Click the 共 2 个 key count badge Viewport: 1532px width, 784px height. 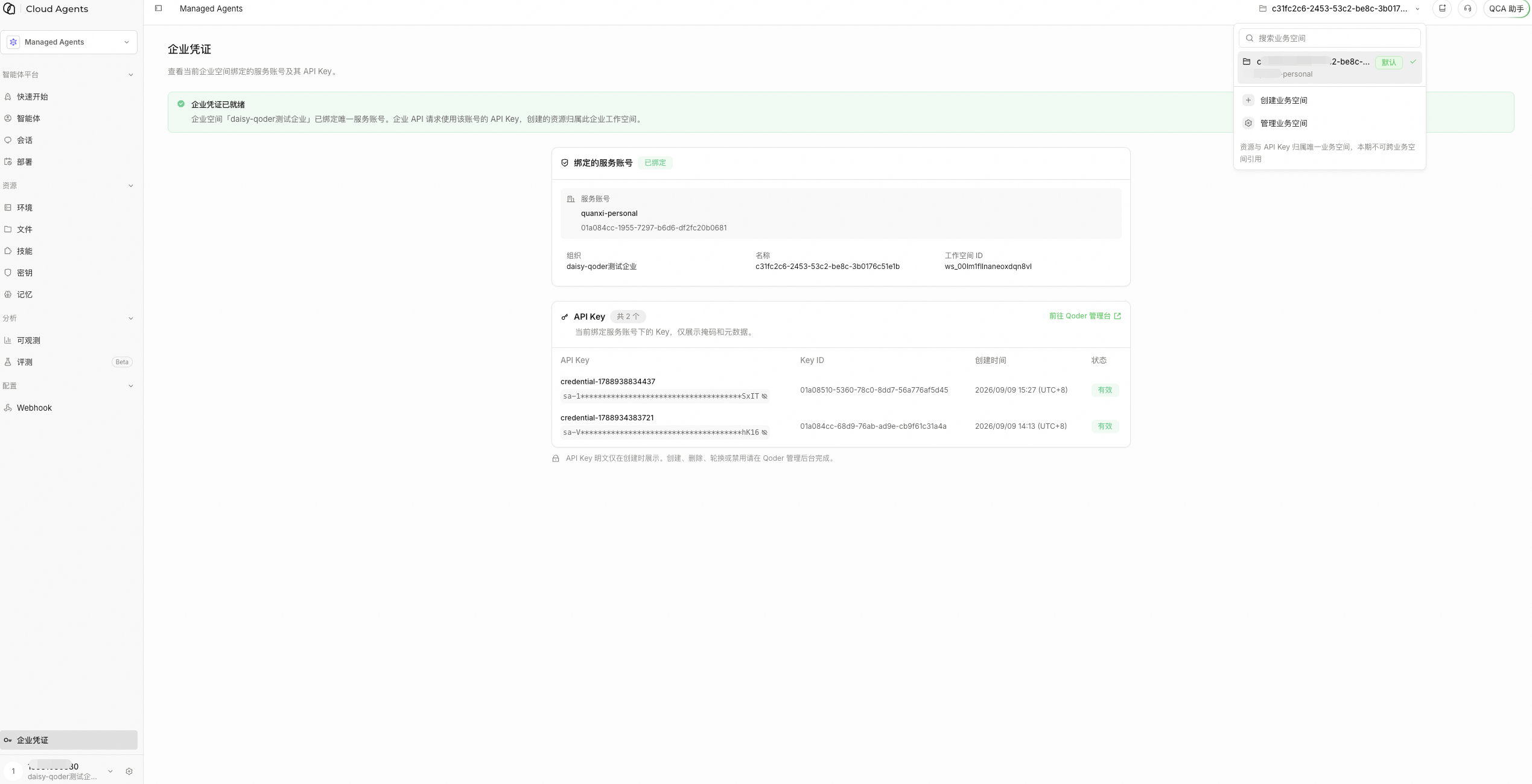click(x=628, y=317)
